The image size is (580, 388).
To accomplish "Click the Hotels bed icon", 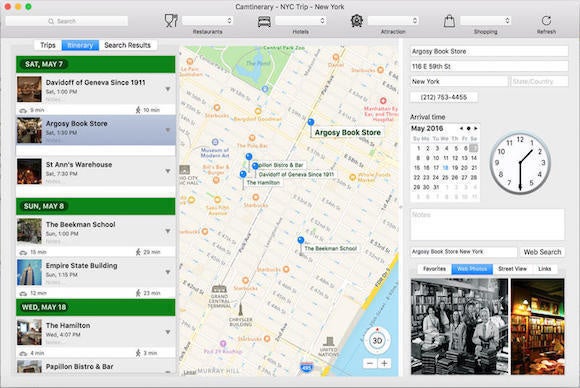I will (264, 21).
